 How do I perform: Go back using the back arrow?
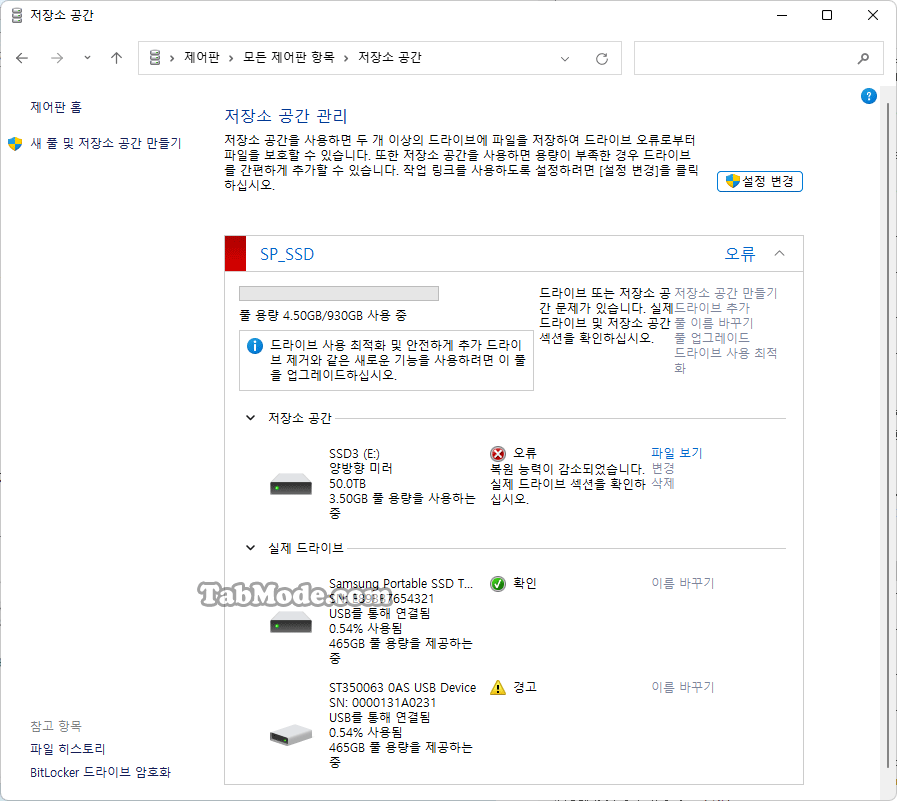coord(22,58)
